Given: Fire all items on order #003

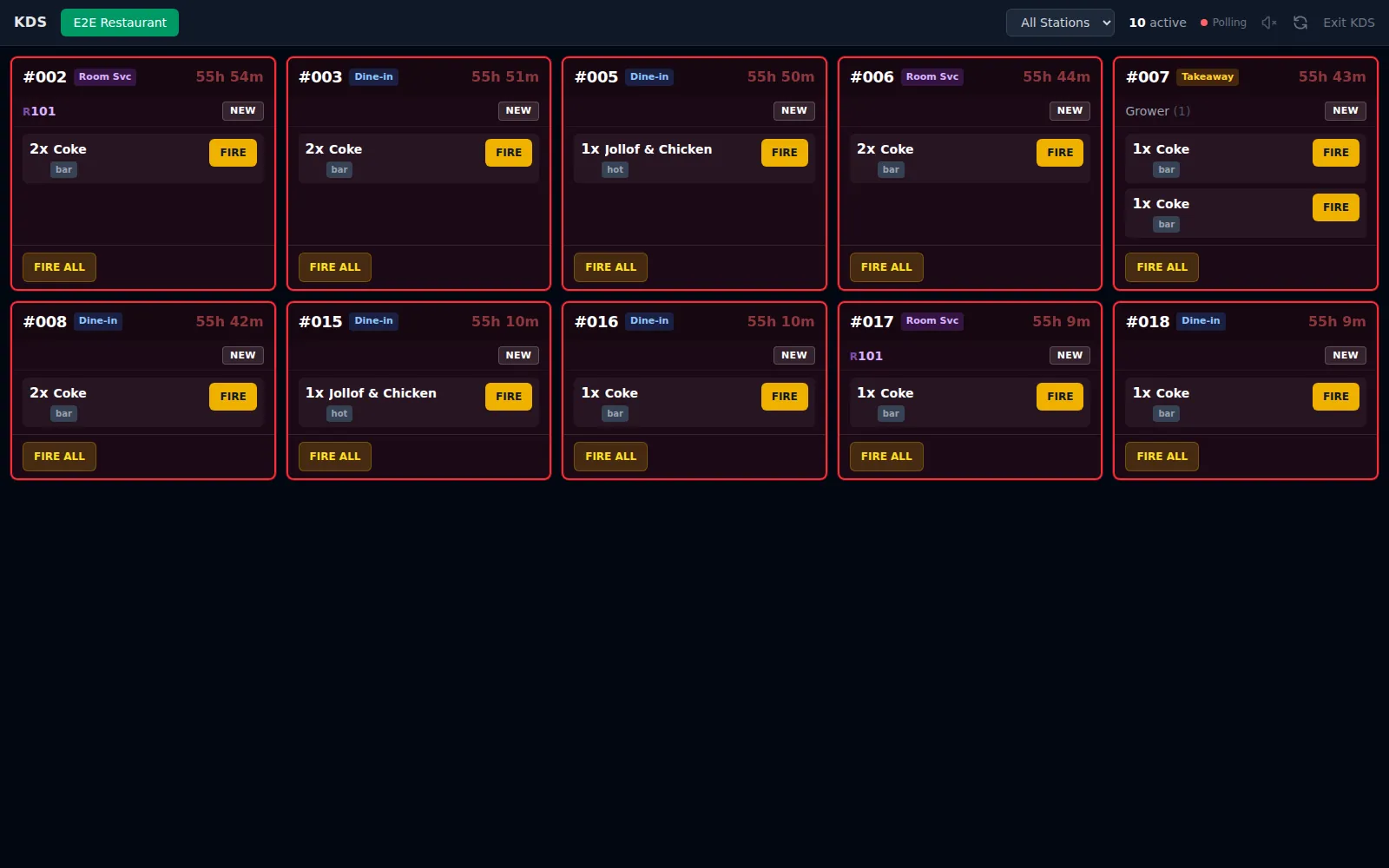Looking at the screenshot, I should [x=335, y=267].
